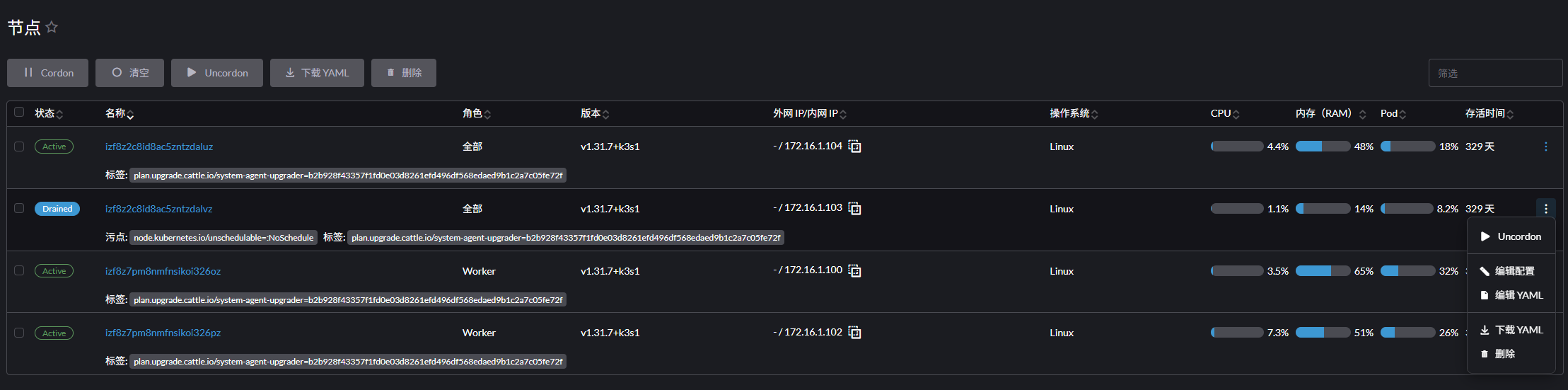1568x390 pixels.
Task: Copy internal IP 172.16.1.100
Action: [854, 271]
